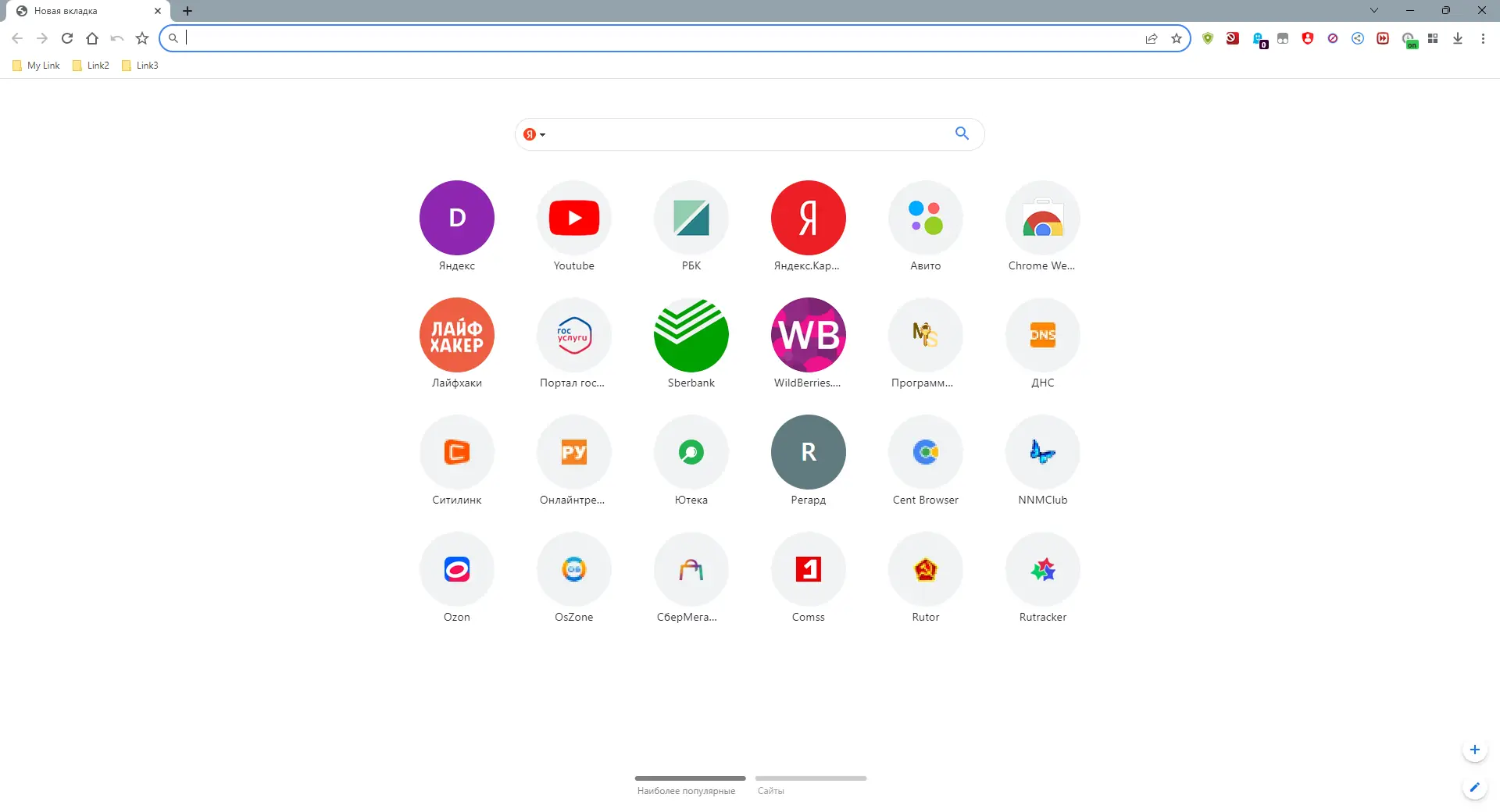
Task: Open the Ютека speed dial
Action: pos(691,461)
